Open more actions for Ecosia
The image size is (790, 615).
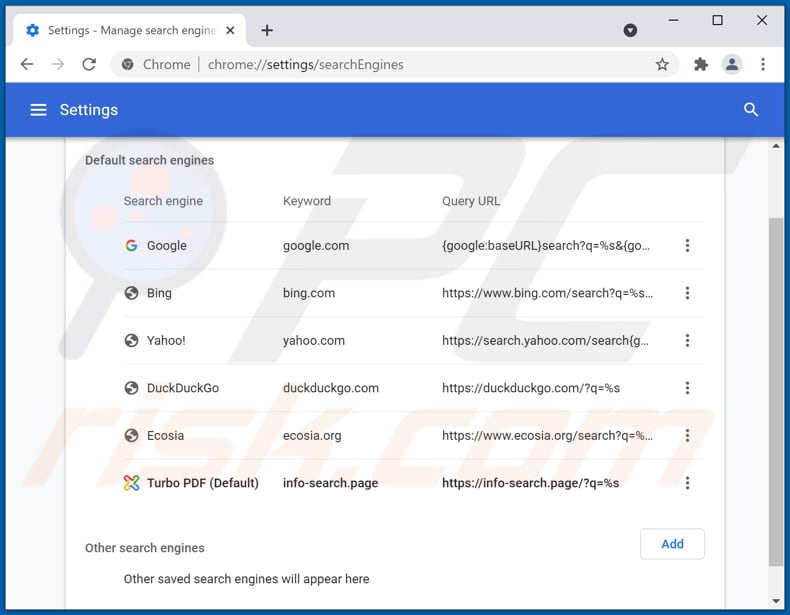pos(687,436)
